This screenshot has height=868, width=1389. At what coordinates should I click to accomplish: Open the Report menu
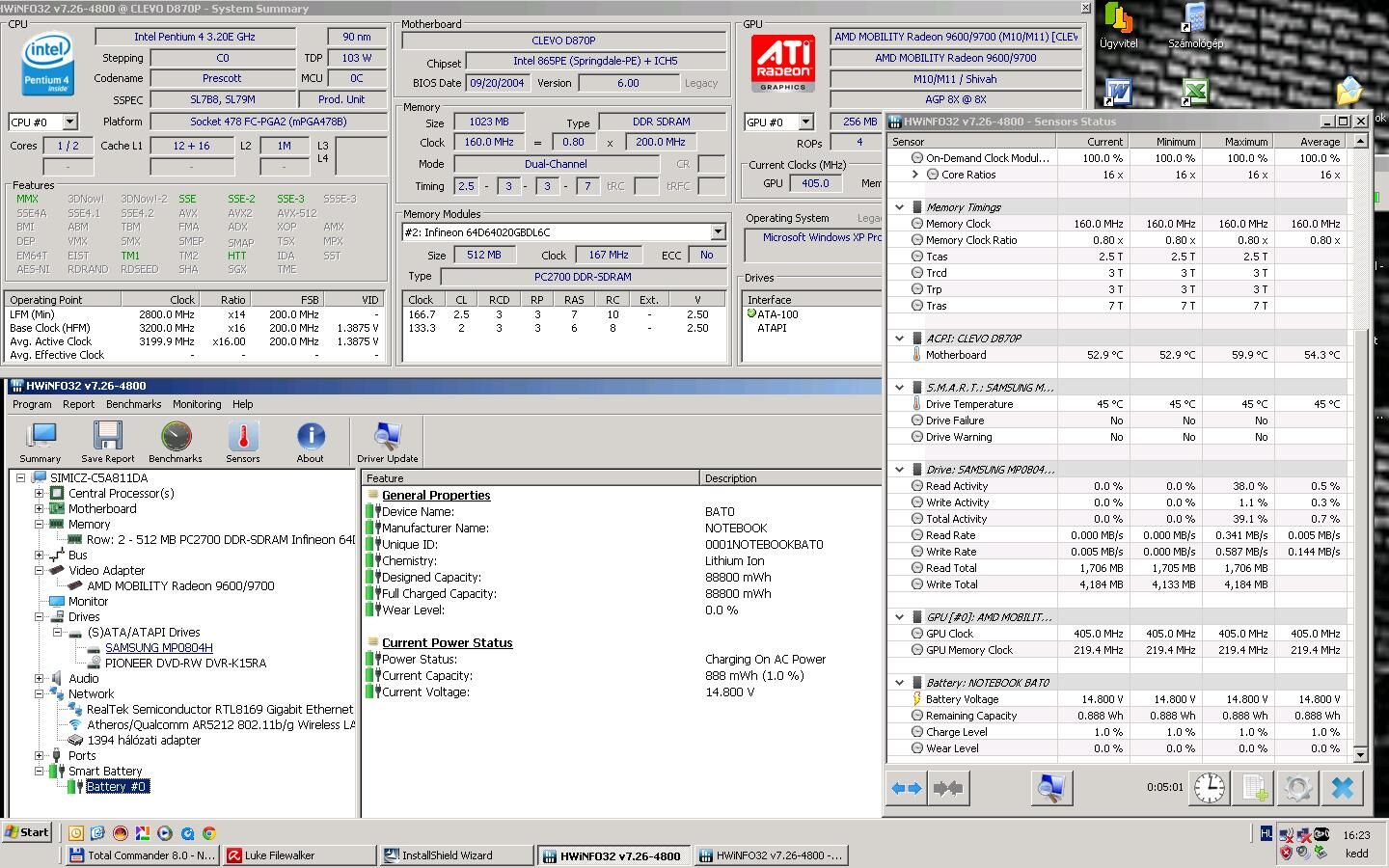pyautogui.click(x=79, y=404)
